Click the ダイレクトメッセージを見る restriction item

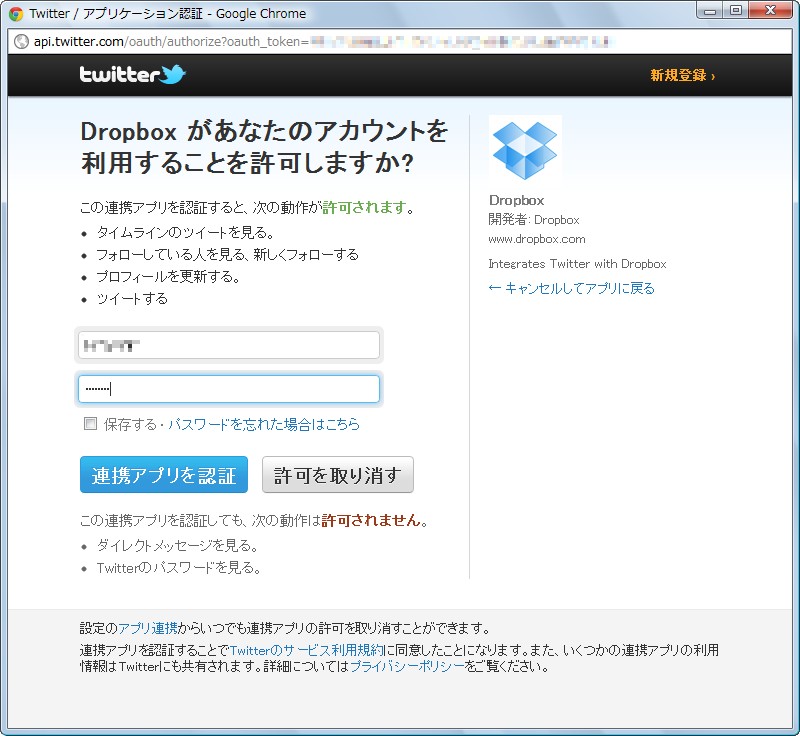178,546
